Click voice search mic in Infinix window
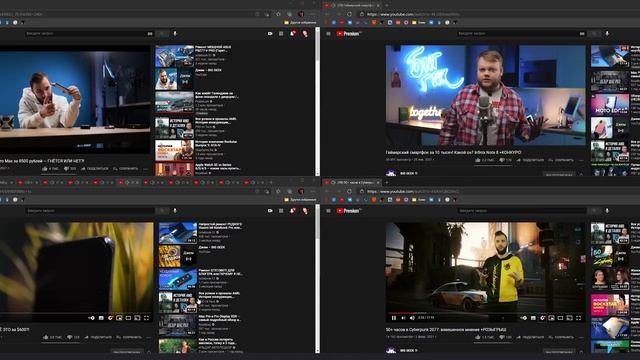 pos(607,33)
